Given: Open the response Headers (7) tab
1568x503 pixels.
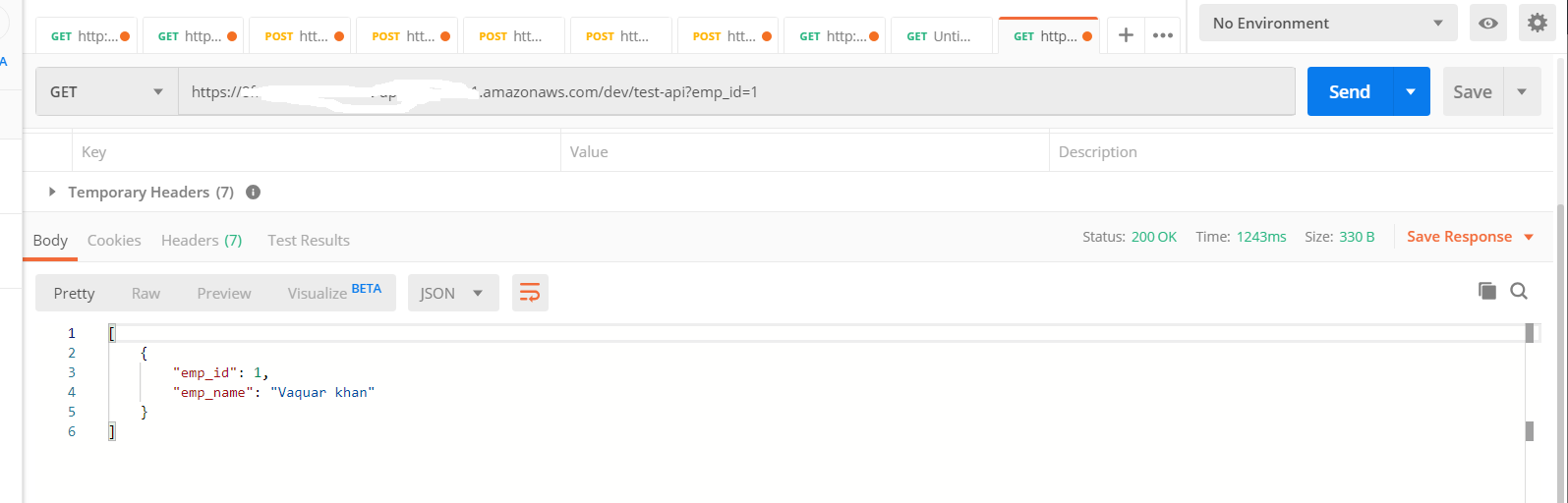Looking at the screenshot, I should (202, 240).
